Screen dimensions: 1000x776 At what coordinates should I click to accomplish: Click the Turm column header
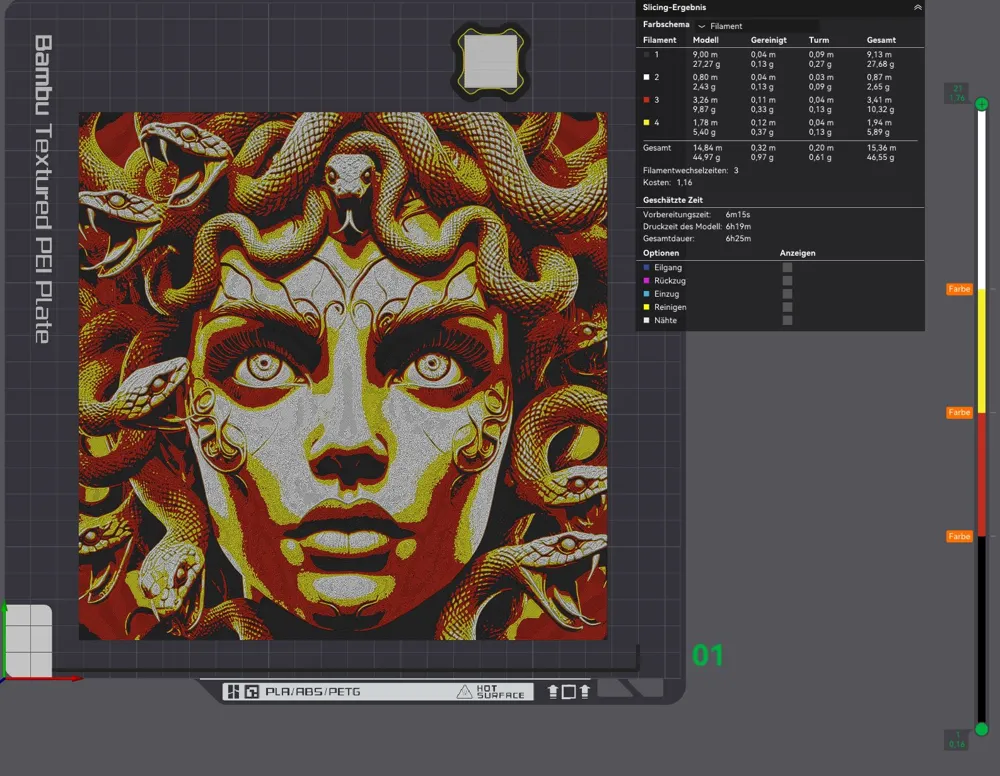819,40
